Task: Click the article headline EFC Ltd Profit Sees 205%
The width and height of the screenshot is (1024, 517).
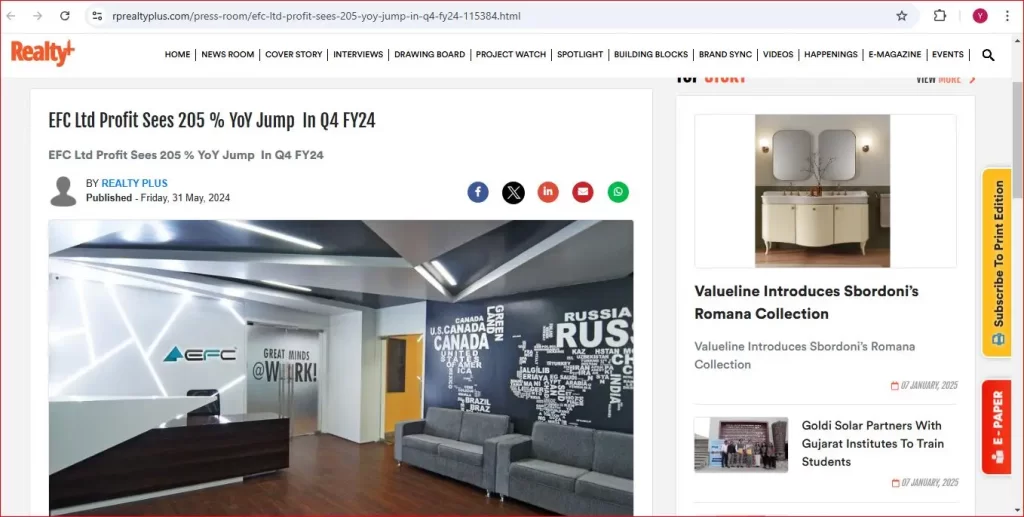Action: point(212,121)
